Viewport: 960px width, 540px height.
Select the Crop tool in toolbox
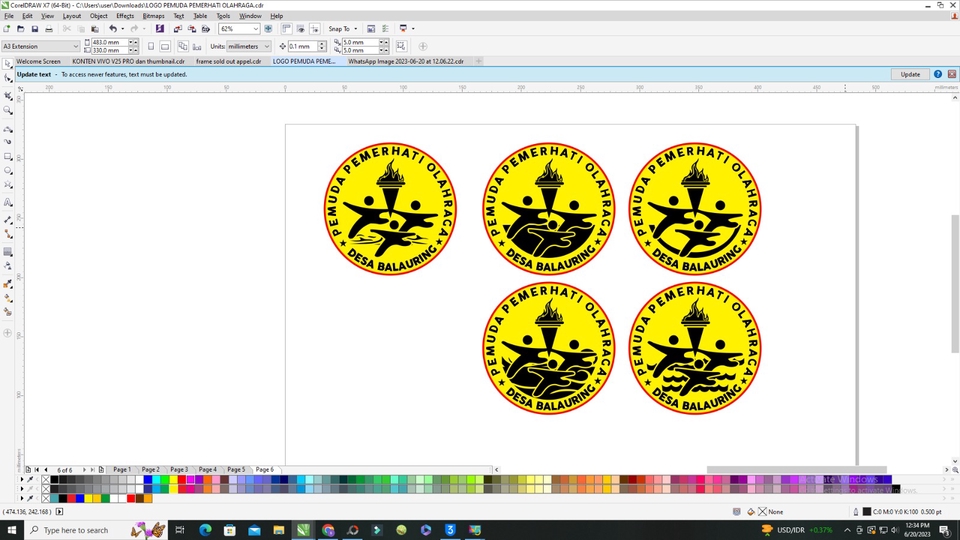pyautogui.click(x=8, y=96)
